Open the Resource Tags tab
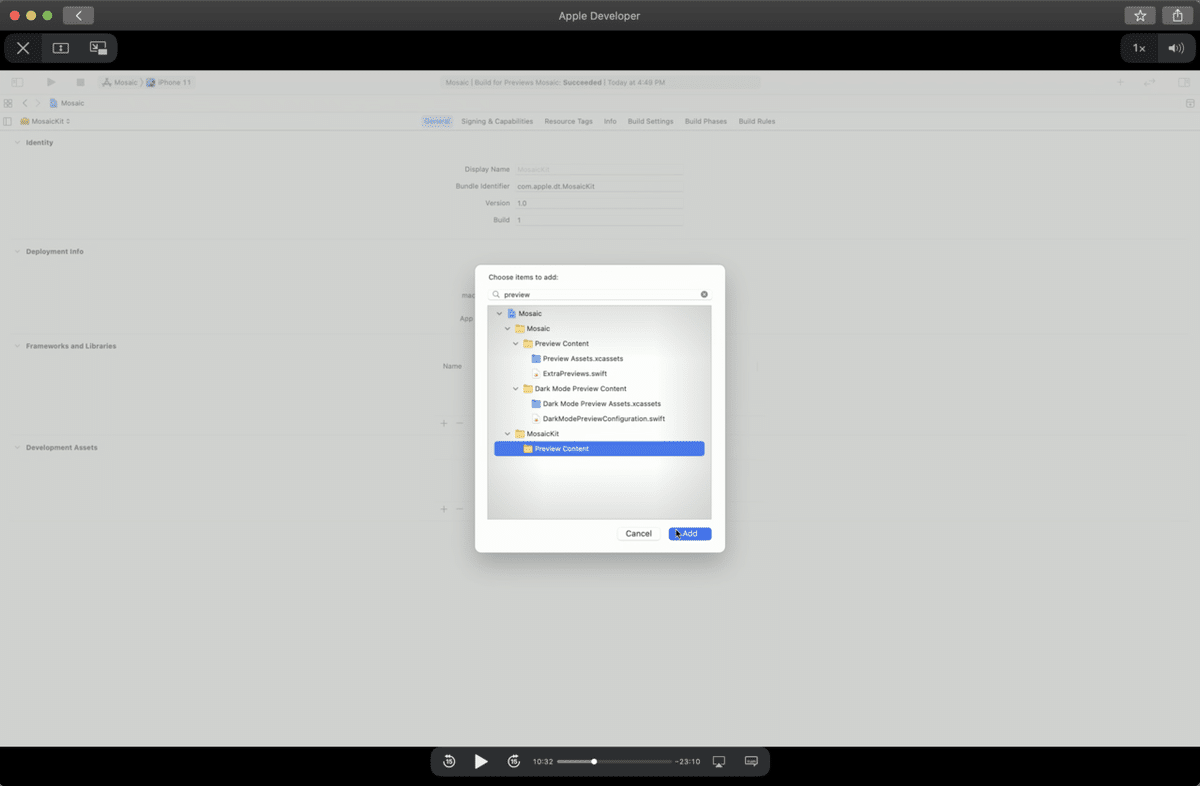Viewport: 1200px width, 786px height. [x=568, y=121]
